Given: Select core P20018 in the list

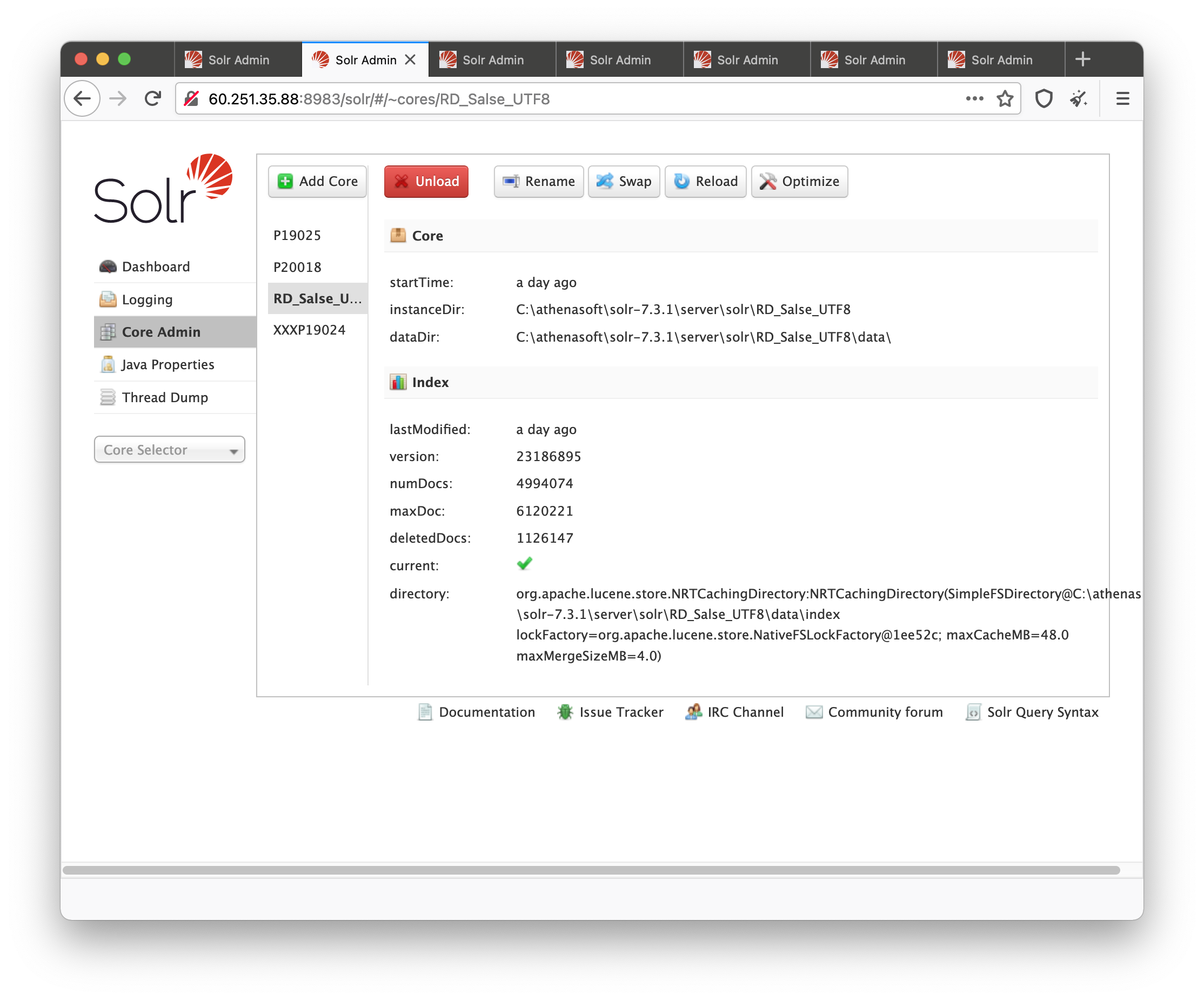Looking at the screenshot, I should point(318,266).
